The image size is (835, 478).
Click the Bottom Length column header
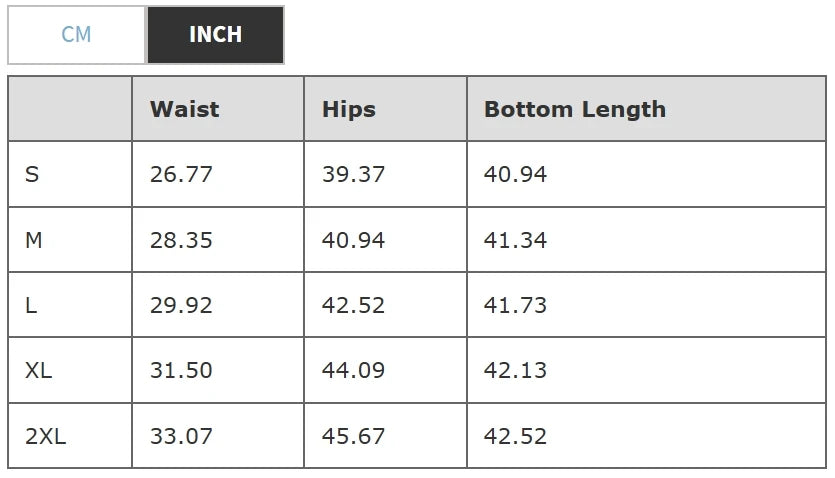574,109
